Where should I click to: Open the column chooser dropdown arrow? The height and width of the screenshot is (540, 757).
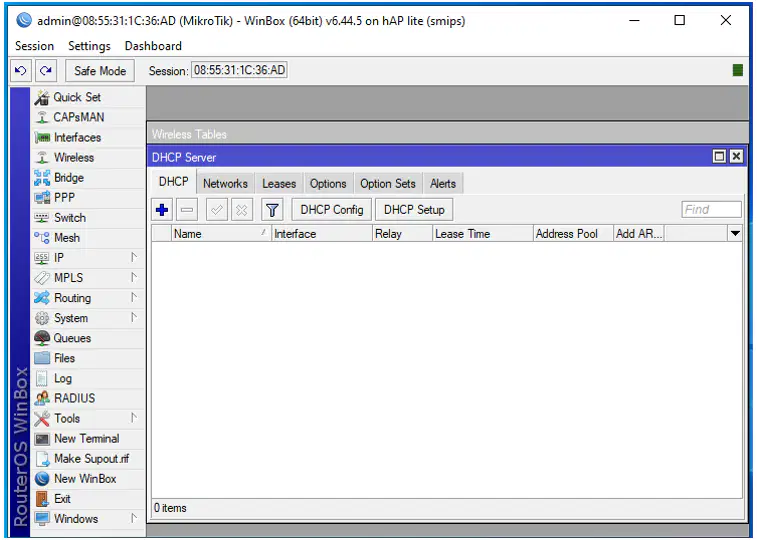[x=735, y=234]
